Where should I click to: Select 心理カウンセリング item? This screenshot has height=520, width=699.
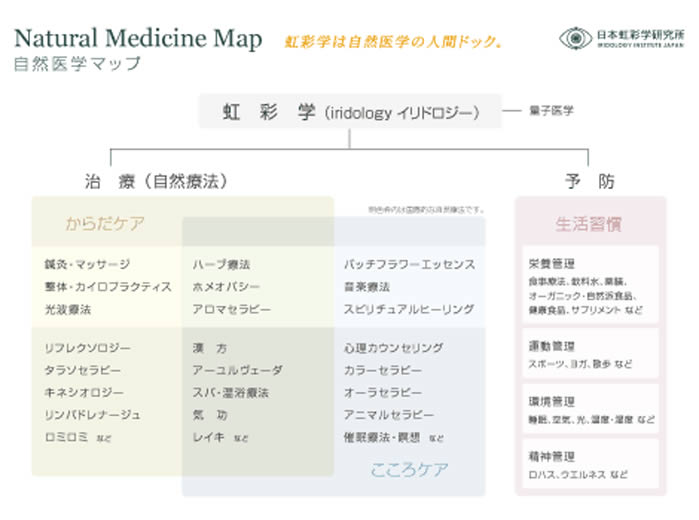[393, 348]
